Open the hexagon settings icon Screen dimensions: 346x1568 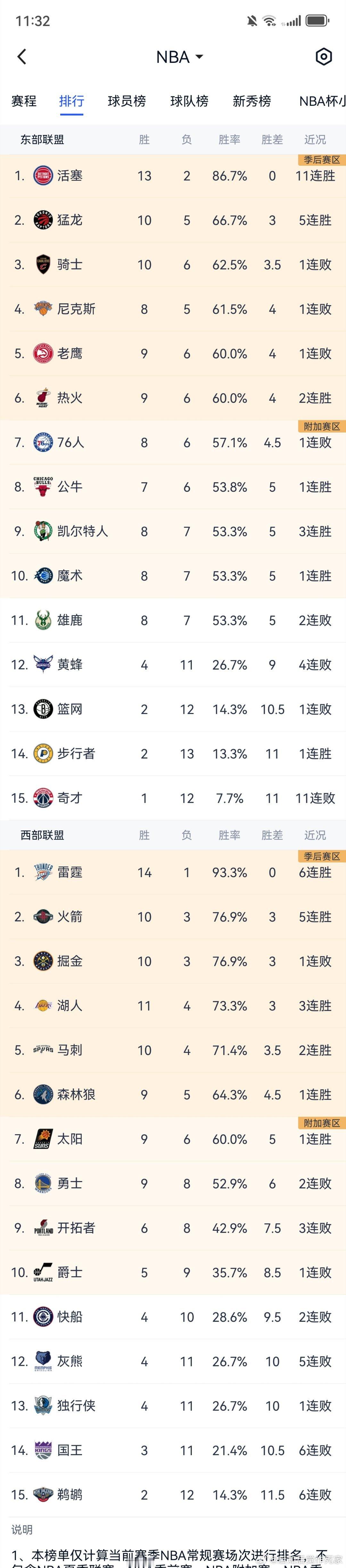click(x=324, y=57)
